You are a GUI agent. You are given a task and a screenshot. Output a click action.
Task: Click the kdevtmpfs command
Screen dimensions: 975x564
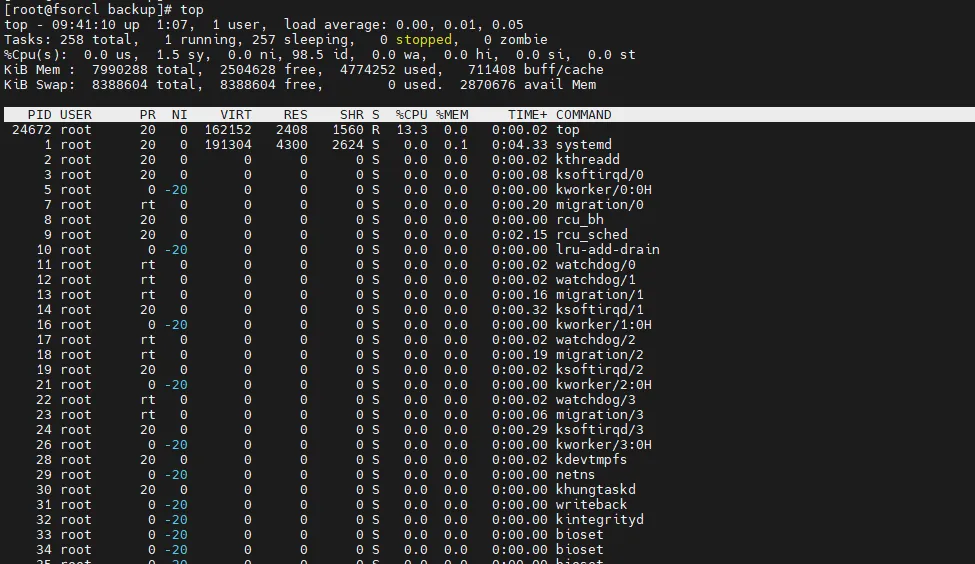click(x=591, y=460)
